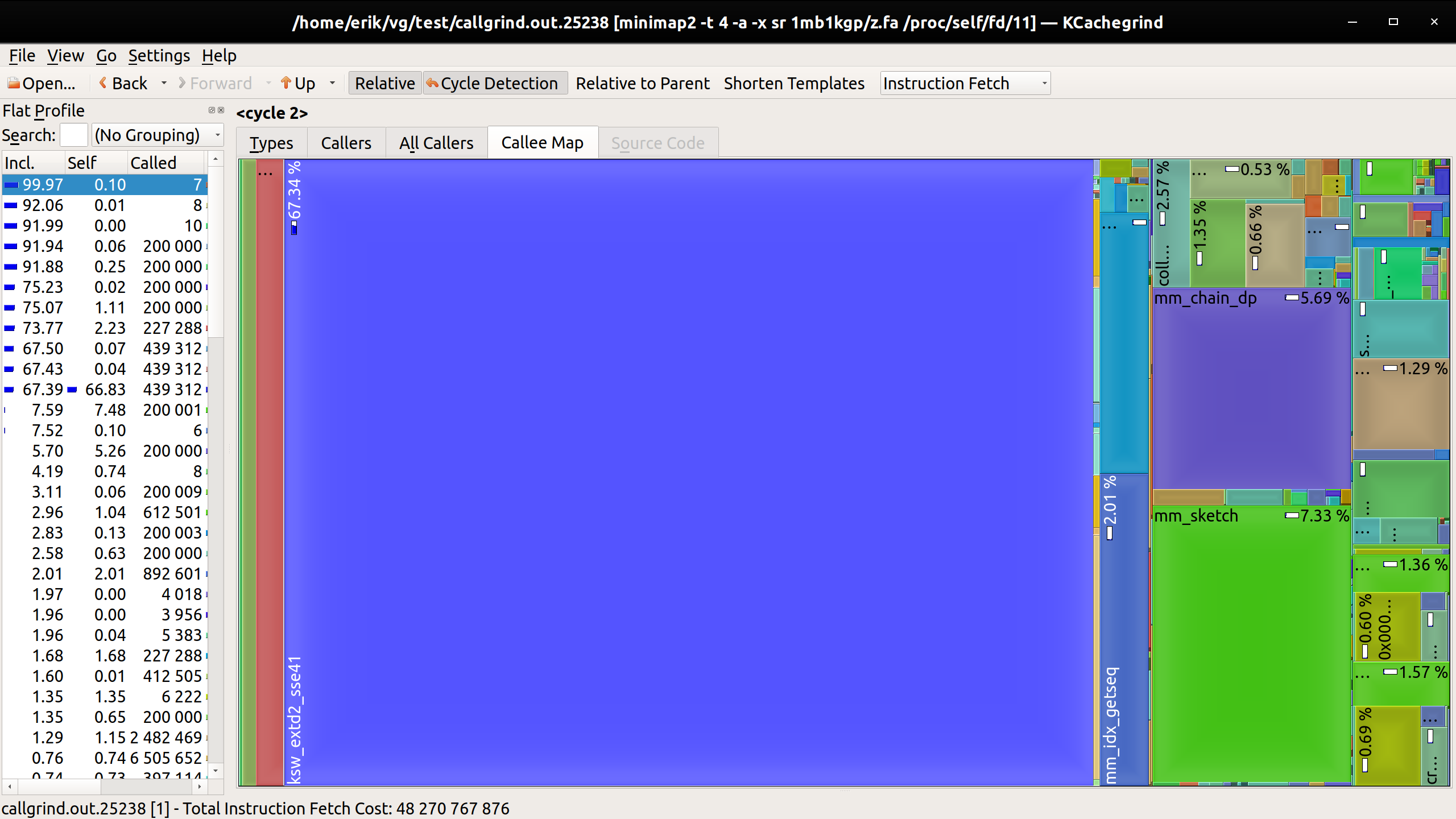1456x819 pixels.
Task: Open the Back history dropdown arrow
Action: point(165,83)
